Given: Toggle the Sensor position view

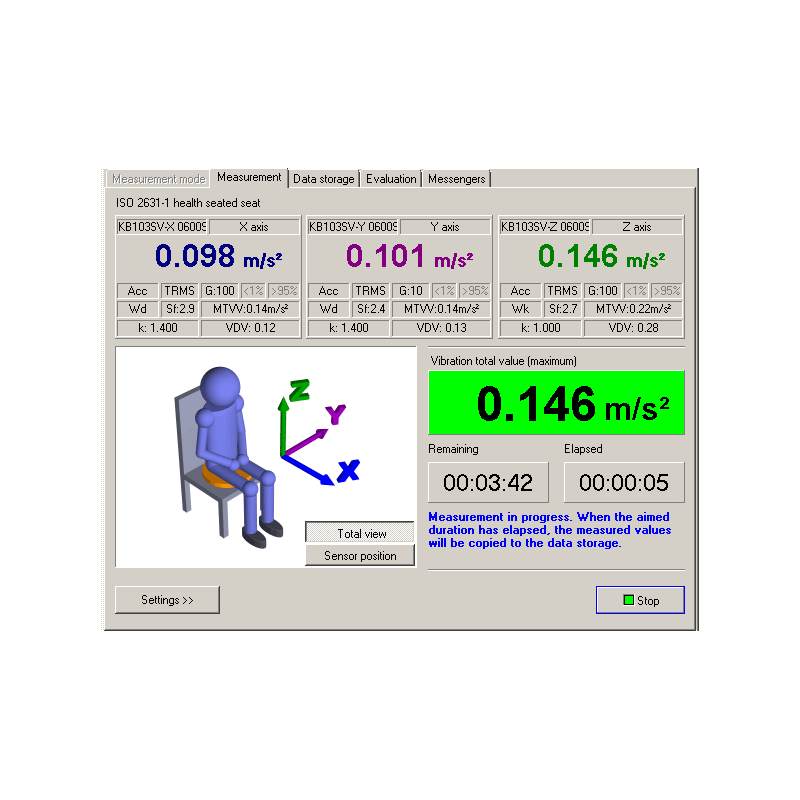Looking at the screenshot, I should (360, 556).
